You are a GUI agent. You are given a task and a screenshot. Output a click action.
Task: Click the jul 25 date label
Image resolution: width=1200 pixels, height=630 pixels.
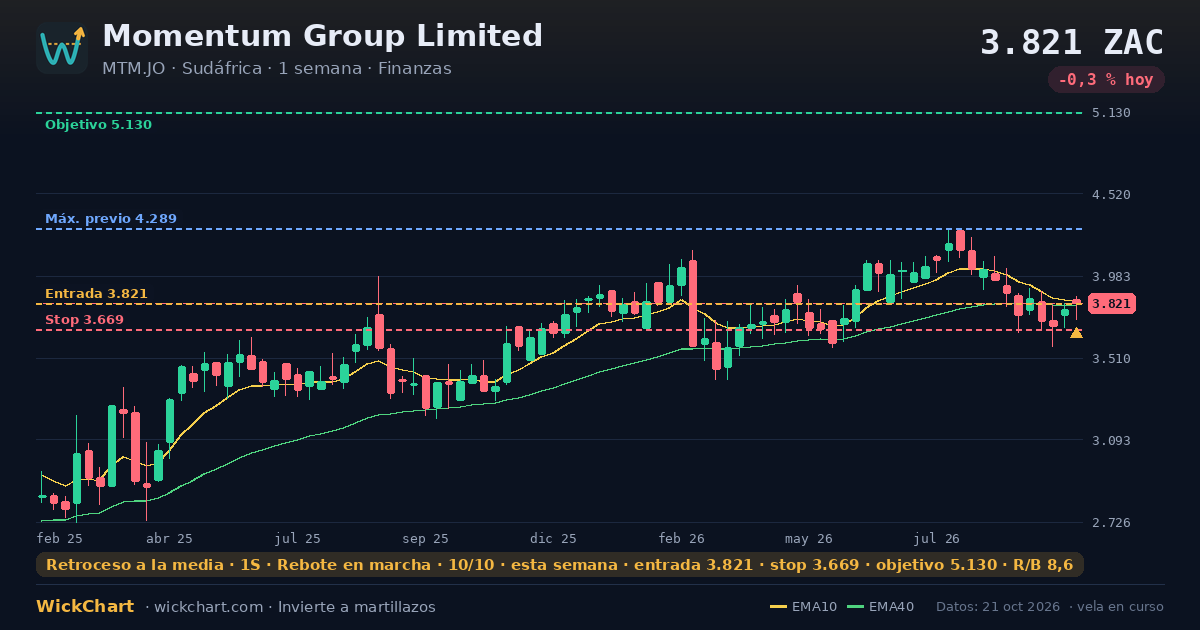point(298,538)
